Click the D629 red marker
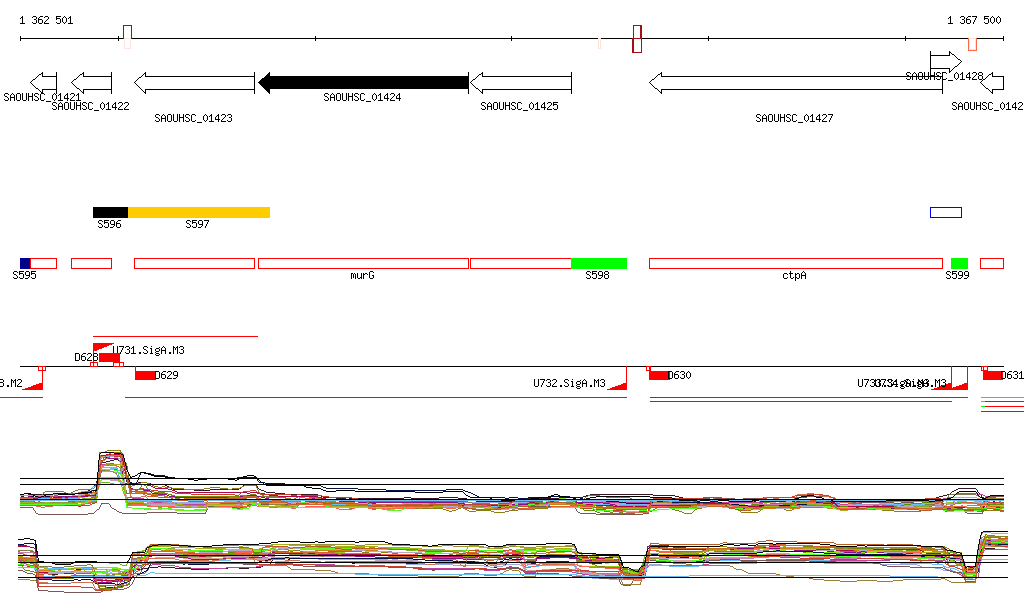1024x611 pixels. click(145, 375)
